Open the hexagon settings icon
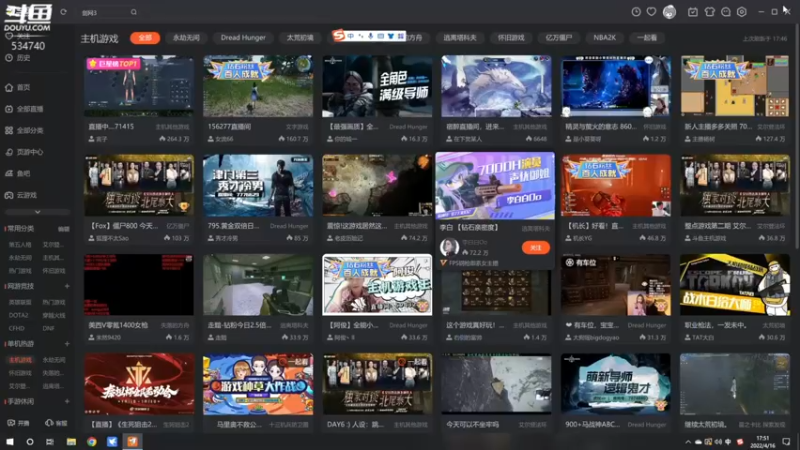This screenshot has height=450, width=800. (742, 12)
